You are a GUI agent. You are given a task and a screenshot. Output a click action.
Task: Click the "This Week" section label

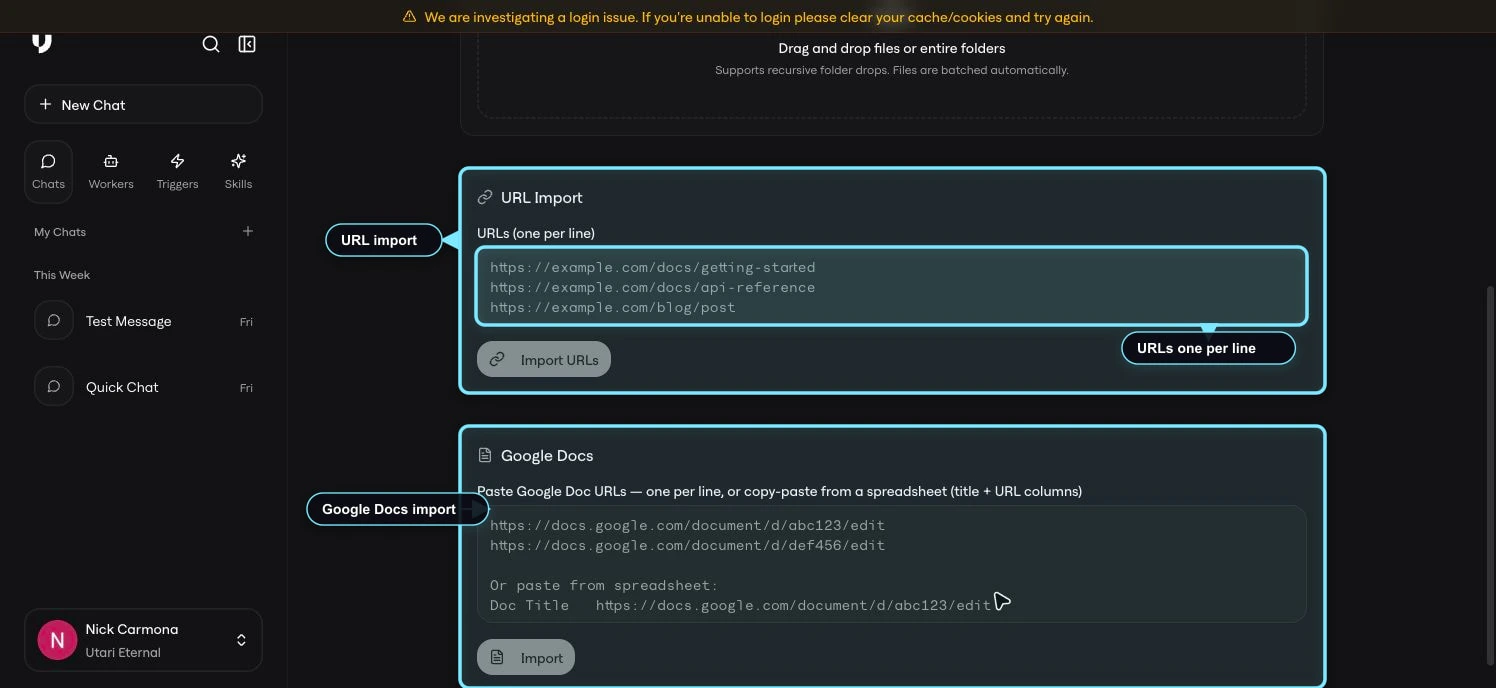point(62,275)
